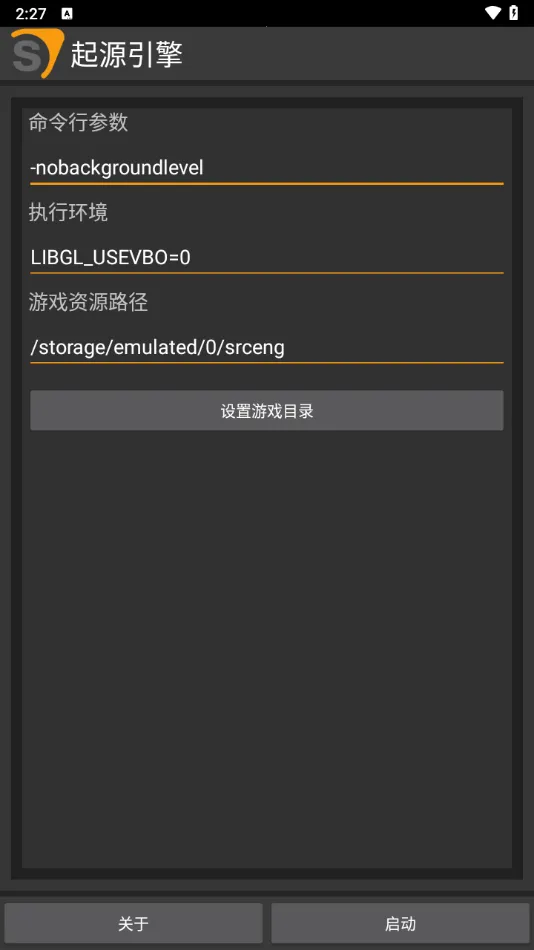Place cursor on 'emulated' in path text
Image resolution: width=534 pixels, height=950 pixels.
click(x=150, y=347)
